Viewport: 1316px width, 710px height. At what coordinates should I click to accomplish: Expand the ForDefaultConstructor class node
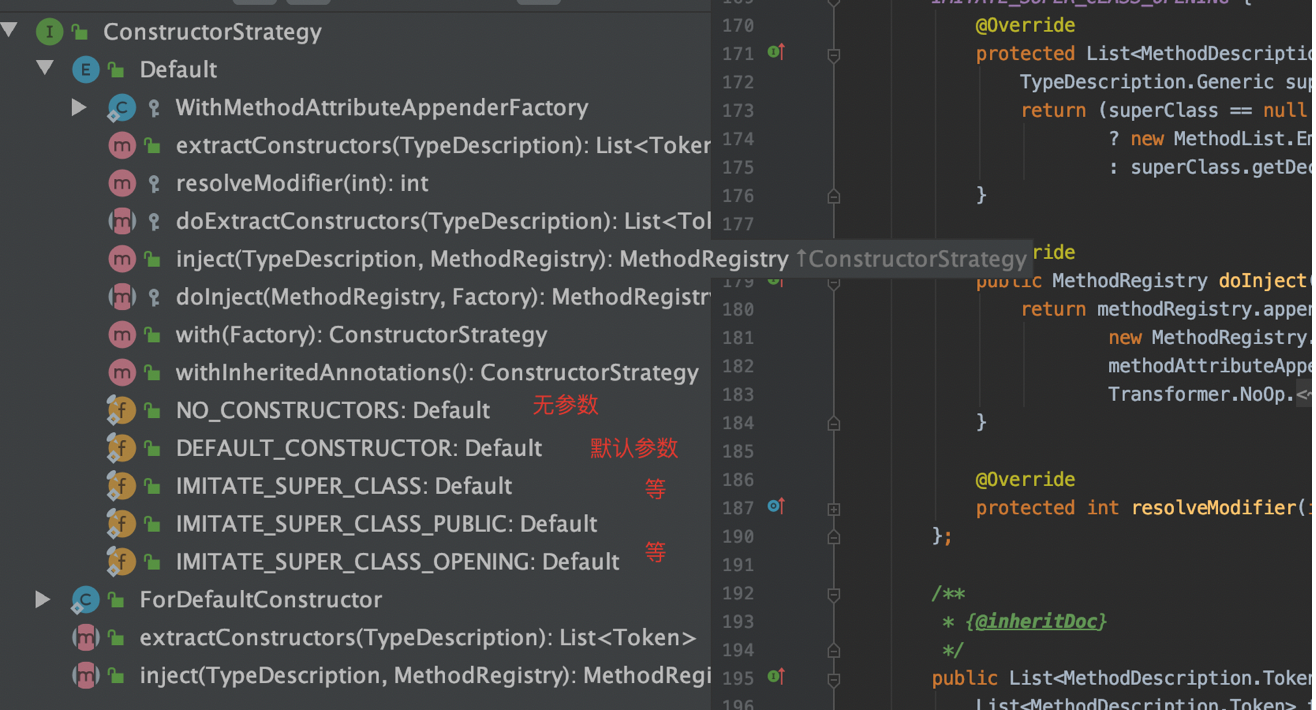click(x=43, y=599)
